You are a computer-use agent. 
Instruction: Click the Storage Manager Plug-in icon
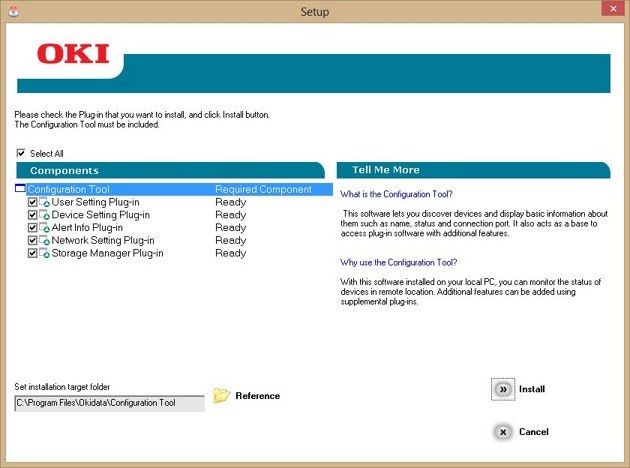click(45, 253)
